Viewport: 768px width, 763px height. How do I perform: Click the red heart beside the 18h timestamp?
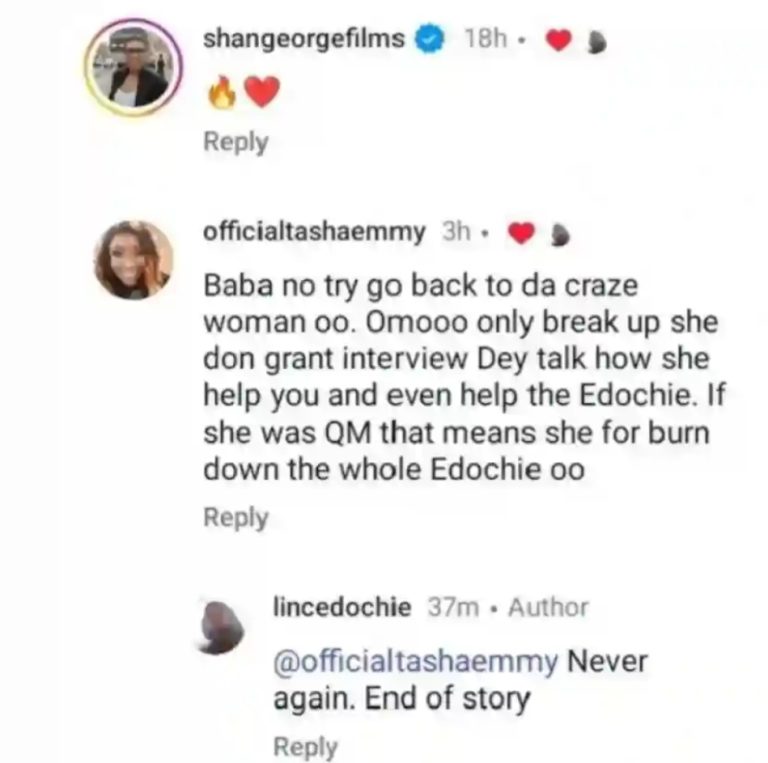[558, 41]
